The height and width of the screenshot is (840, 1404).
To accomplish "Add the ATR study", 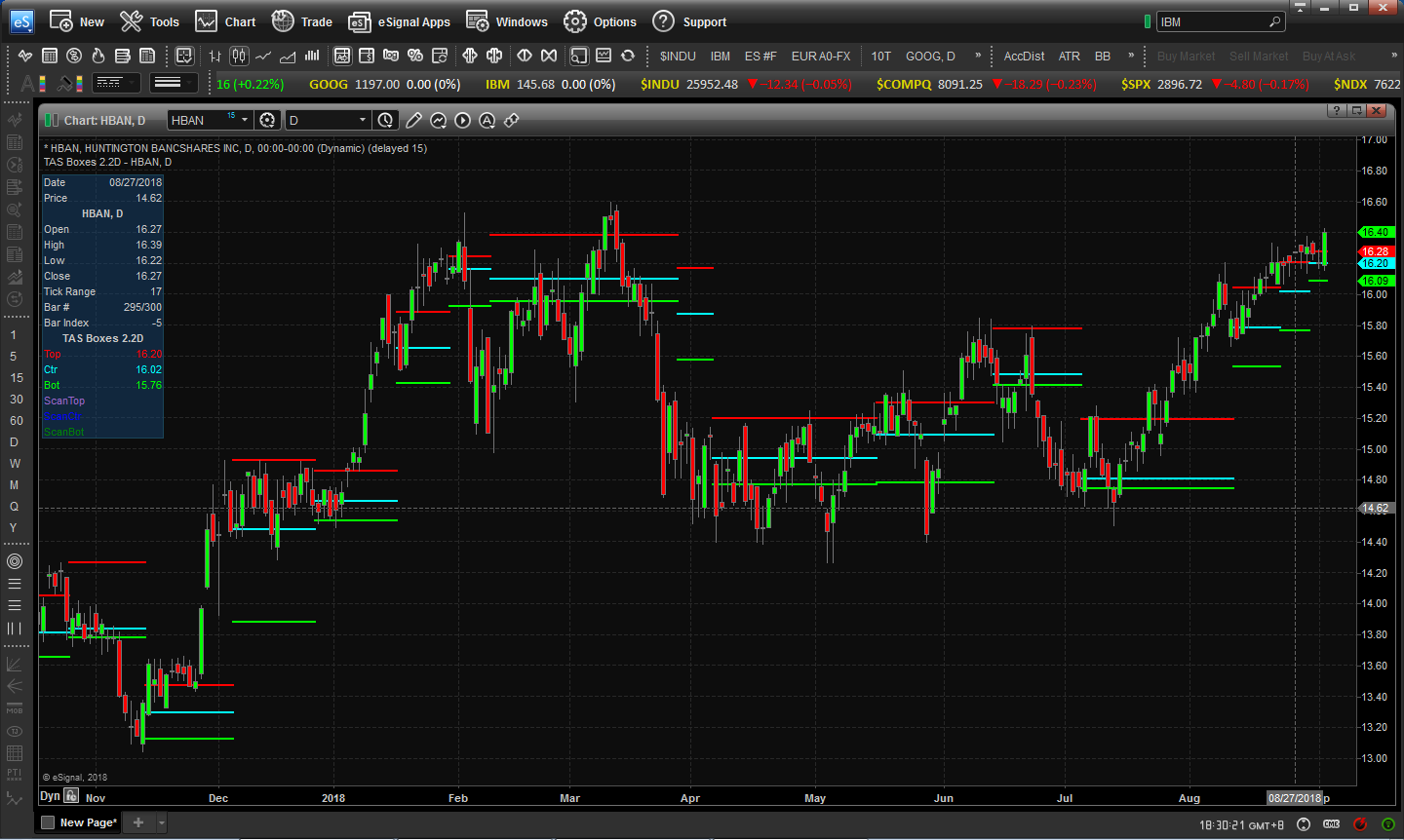I will click(x=1070, y=56).
